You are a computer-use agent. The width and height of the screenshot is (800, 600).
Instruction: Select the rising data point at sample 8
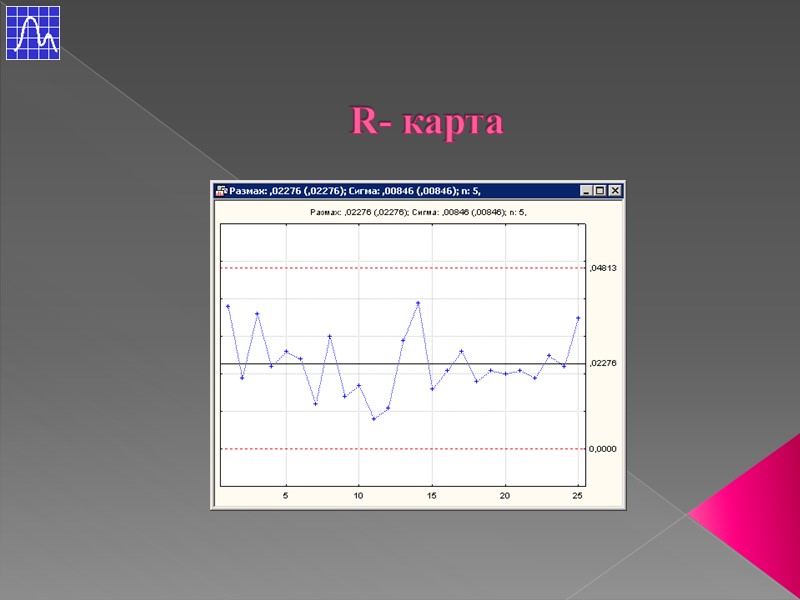329,336
